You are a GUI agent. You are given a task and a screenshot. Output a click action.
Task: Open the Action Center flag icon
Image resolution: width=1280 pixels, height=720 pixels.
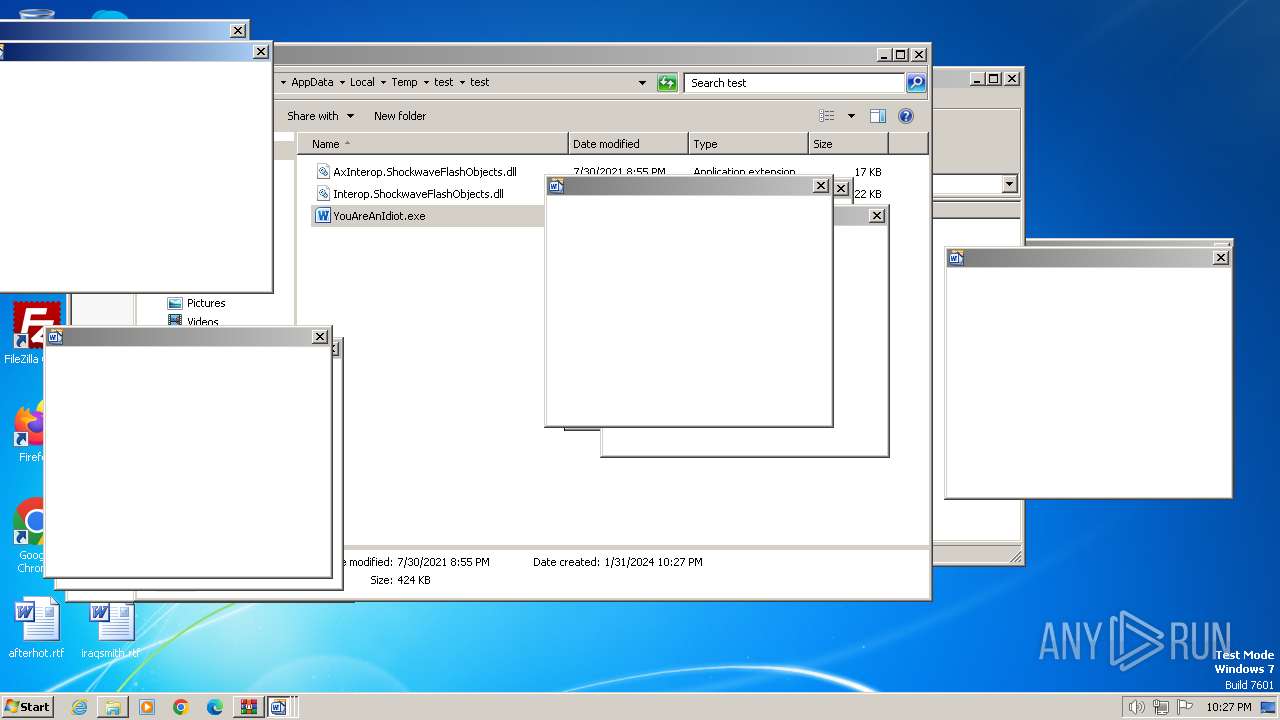pos(1185,707)
